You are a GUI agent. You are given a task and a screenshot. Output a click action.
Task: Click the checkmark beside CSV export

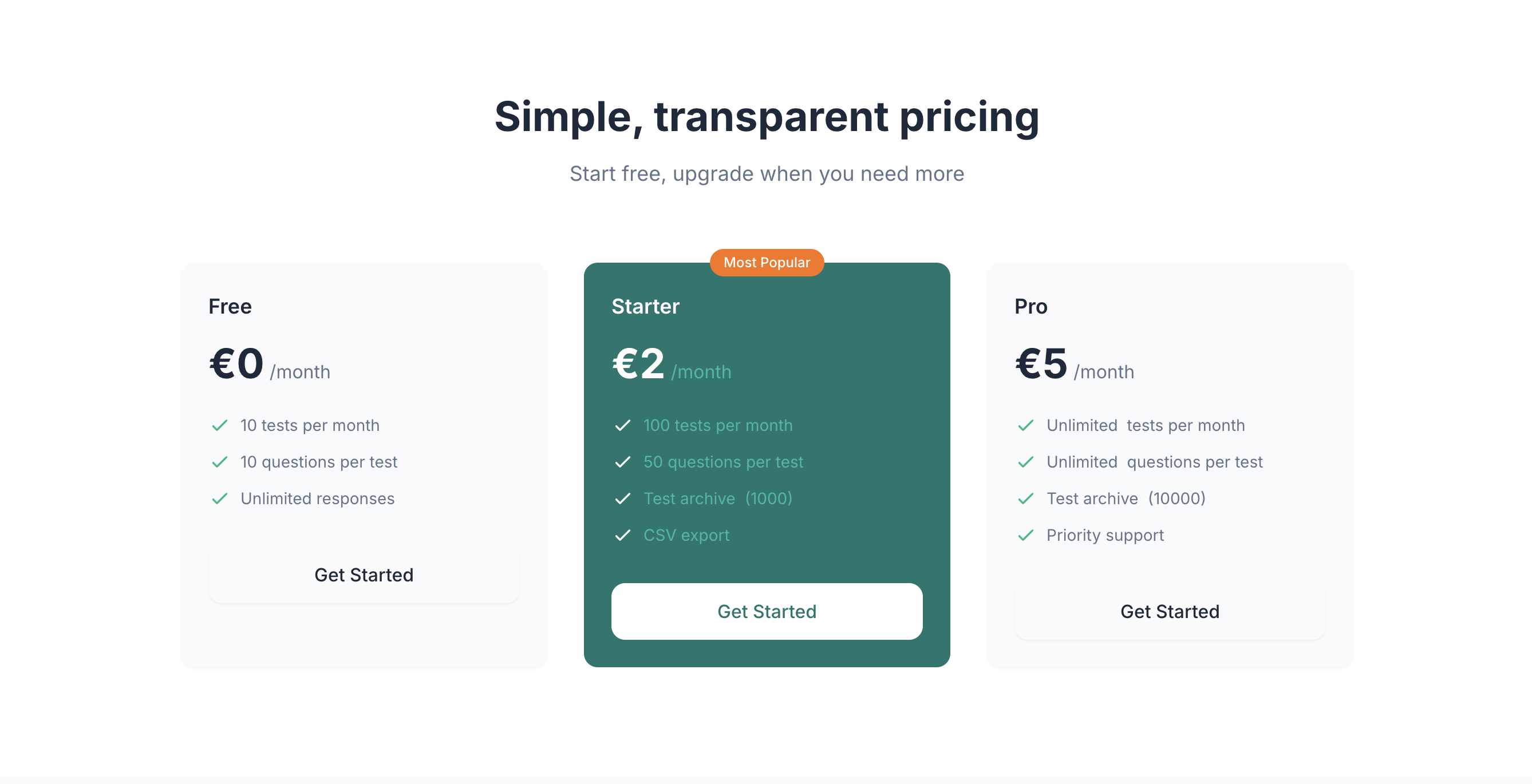click(623, 535)
